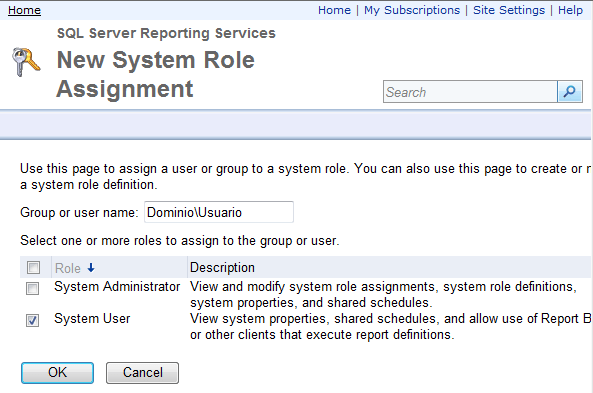Click the 'Group or user name:' label
Image resolution: width=593 pixels, height=393 pixels.
79,213
